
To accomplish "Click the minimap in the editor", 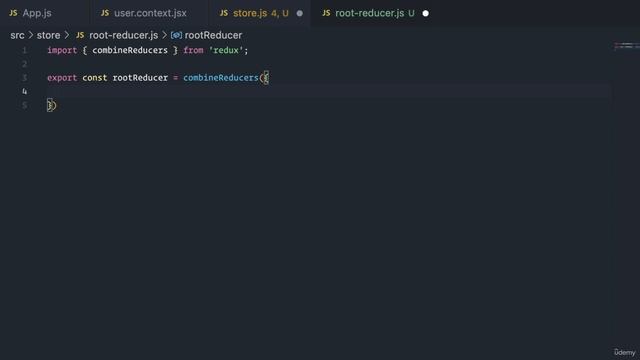I will point(626,46).
